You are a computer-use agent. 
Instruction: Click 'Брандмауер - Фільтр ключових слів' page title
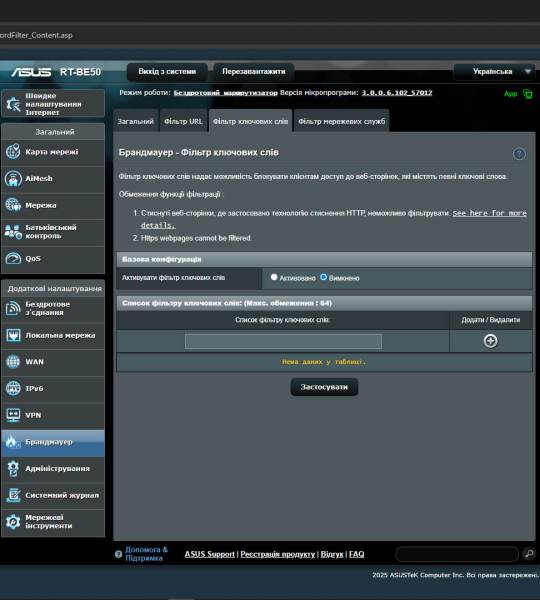point(199,152)
